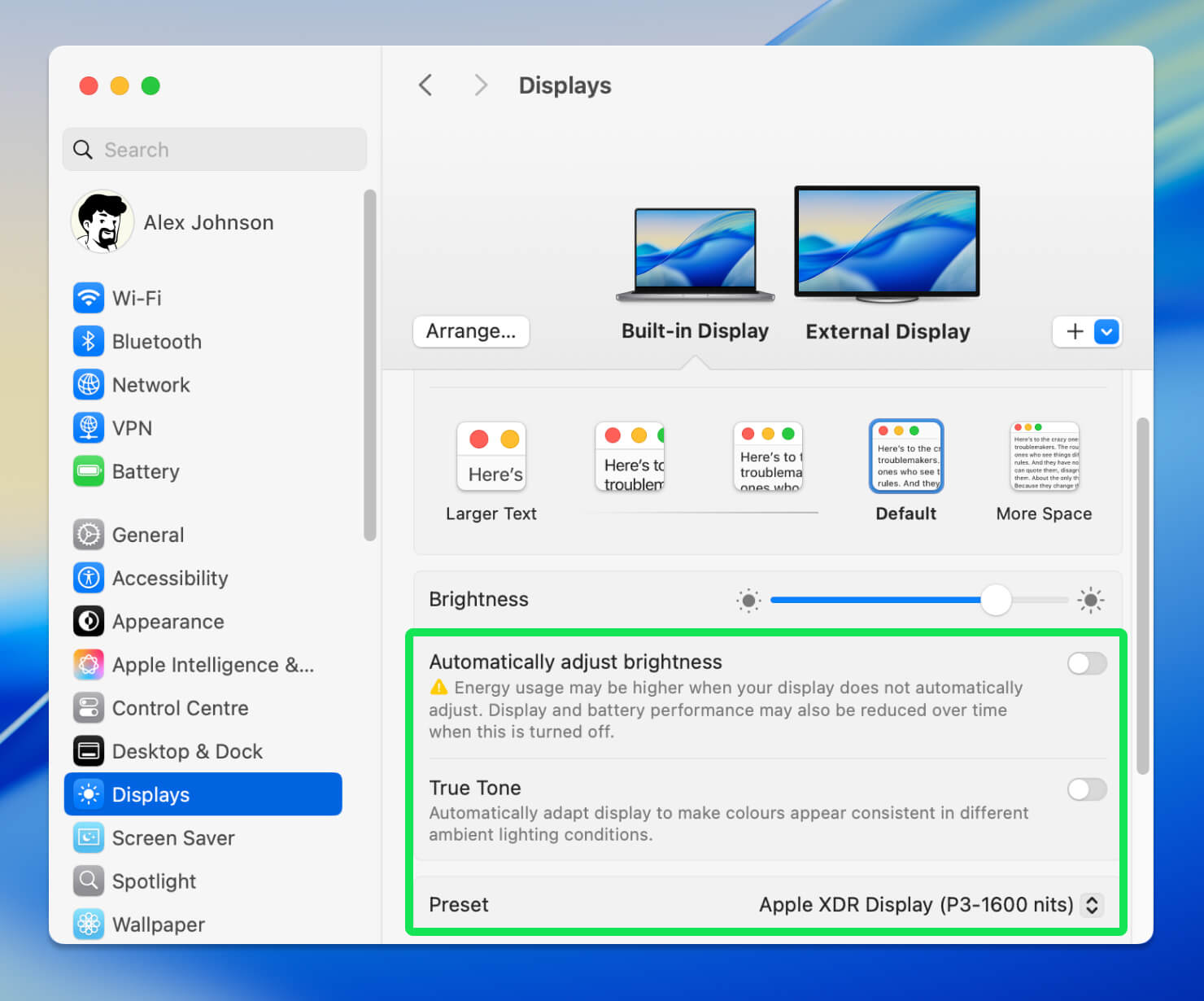Screen dimensions: 1204x1001
Task: Click the Brightness slider knob
Action: [x=996, y=600]
